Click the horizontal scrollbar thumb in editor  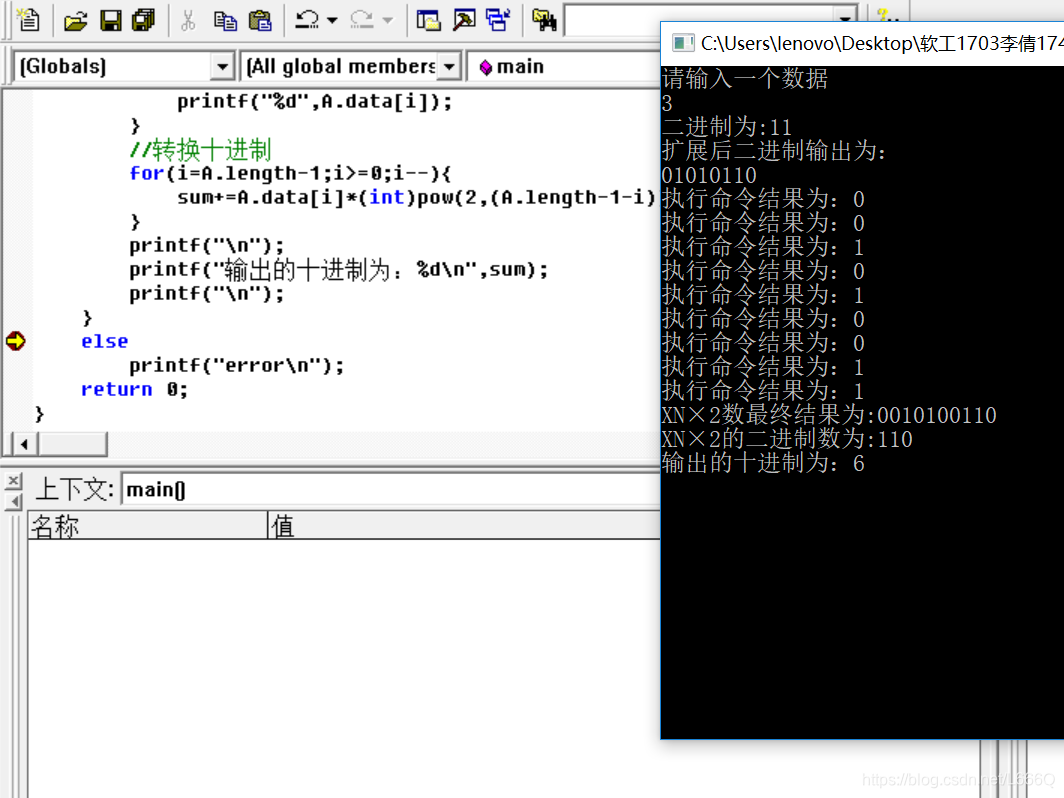[72, 444]
